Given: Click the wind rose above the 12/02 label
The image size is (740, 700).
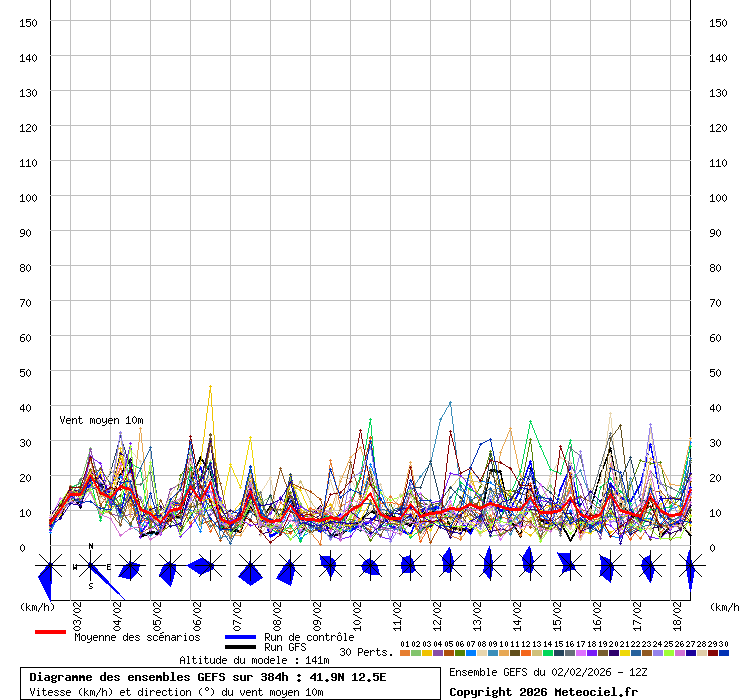Looking at the screenshot, I should [x=449, y=566].
